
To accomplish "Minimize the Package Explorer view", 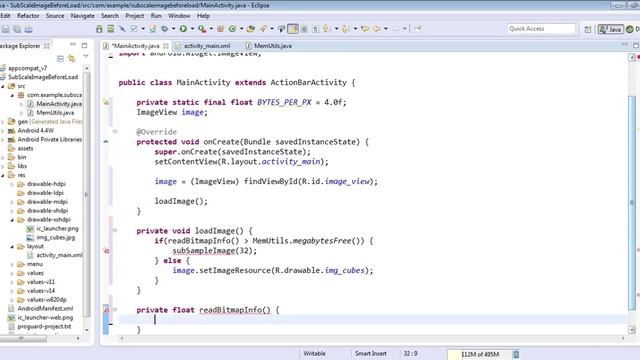I will [x=73, y=45].
